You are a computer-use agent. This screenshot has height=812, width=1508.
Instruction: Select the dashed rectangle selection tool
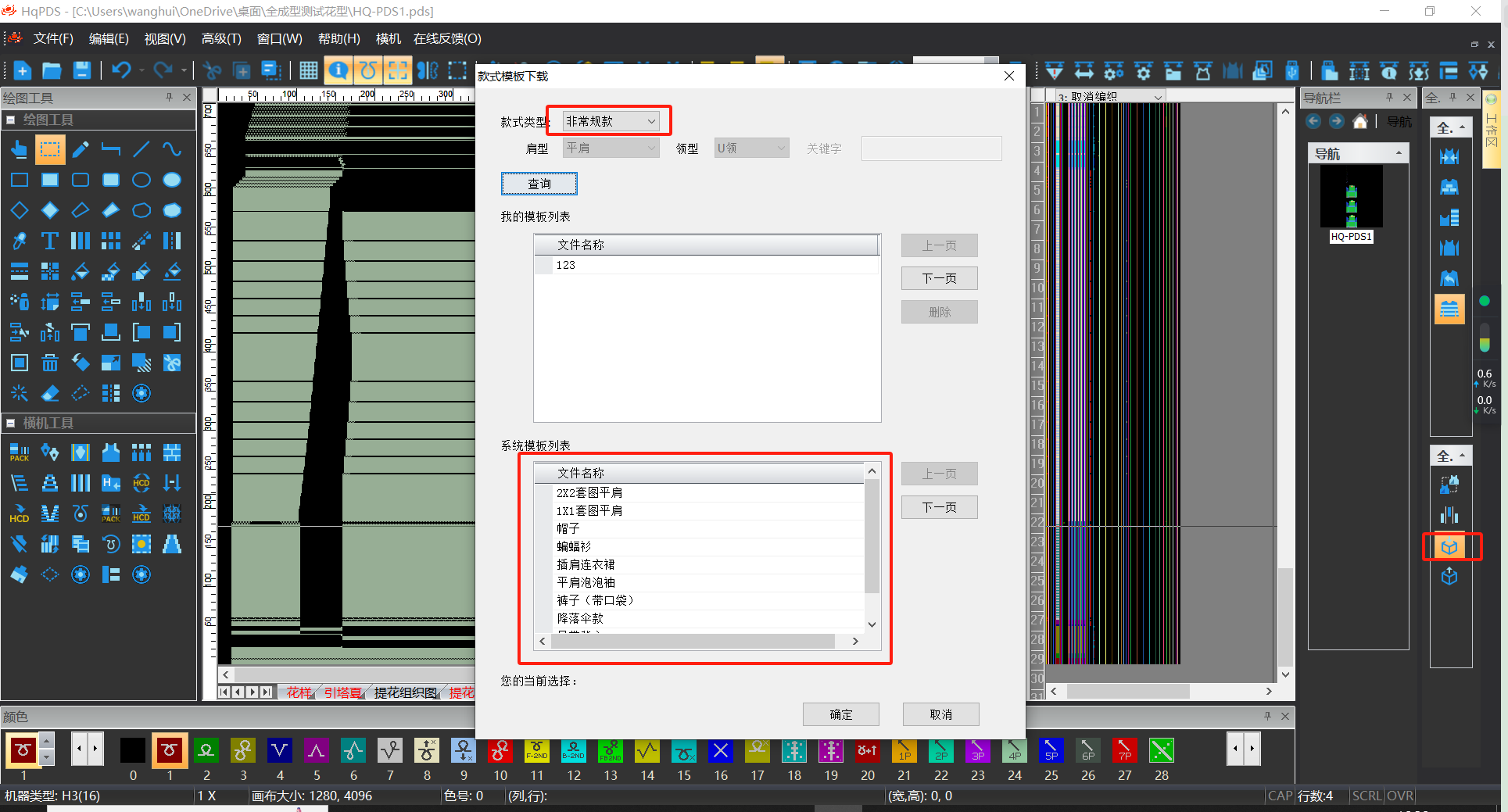click(50, 149)
